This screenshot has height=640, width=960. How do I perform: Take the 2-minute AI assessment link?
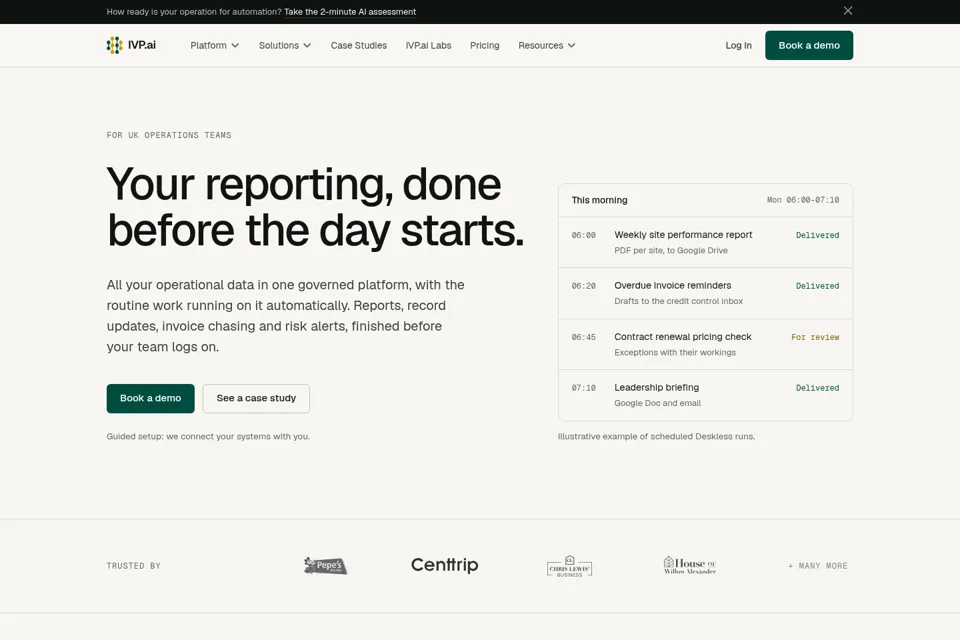pos(350,12)
